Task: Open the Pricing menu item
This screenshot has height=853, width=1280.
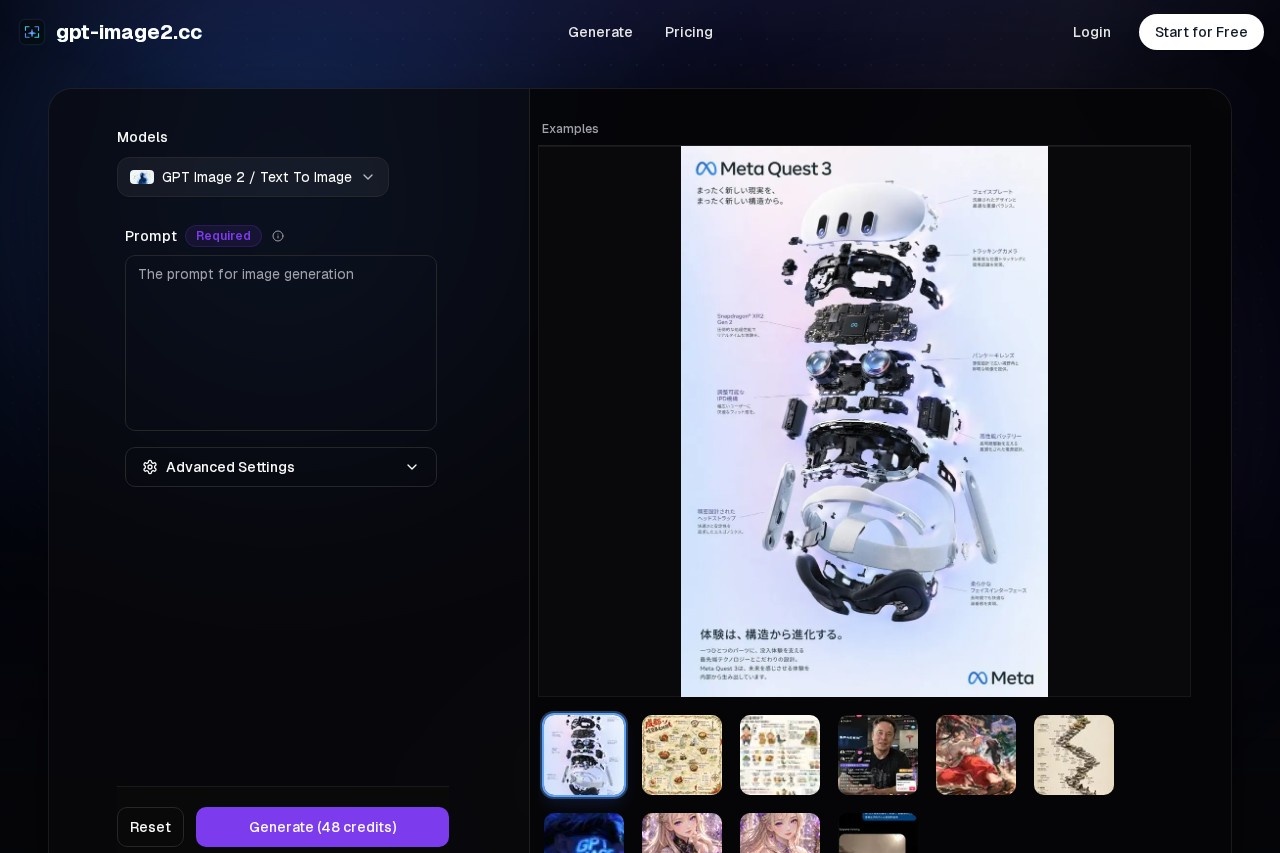Action: (x=689, y=32)
